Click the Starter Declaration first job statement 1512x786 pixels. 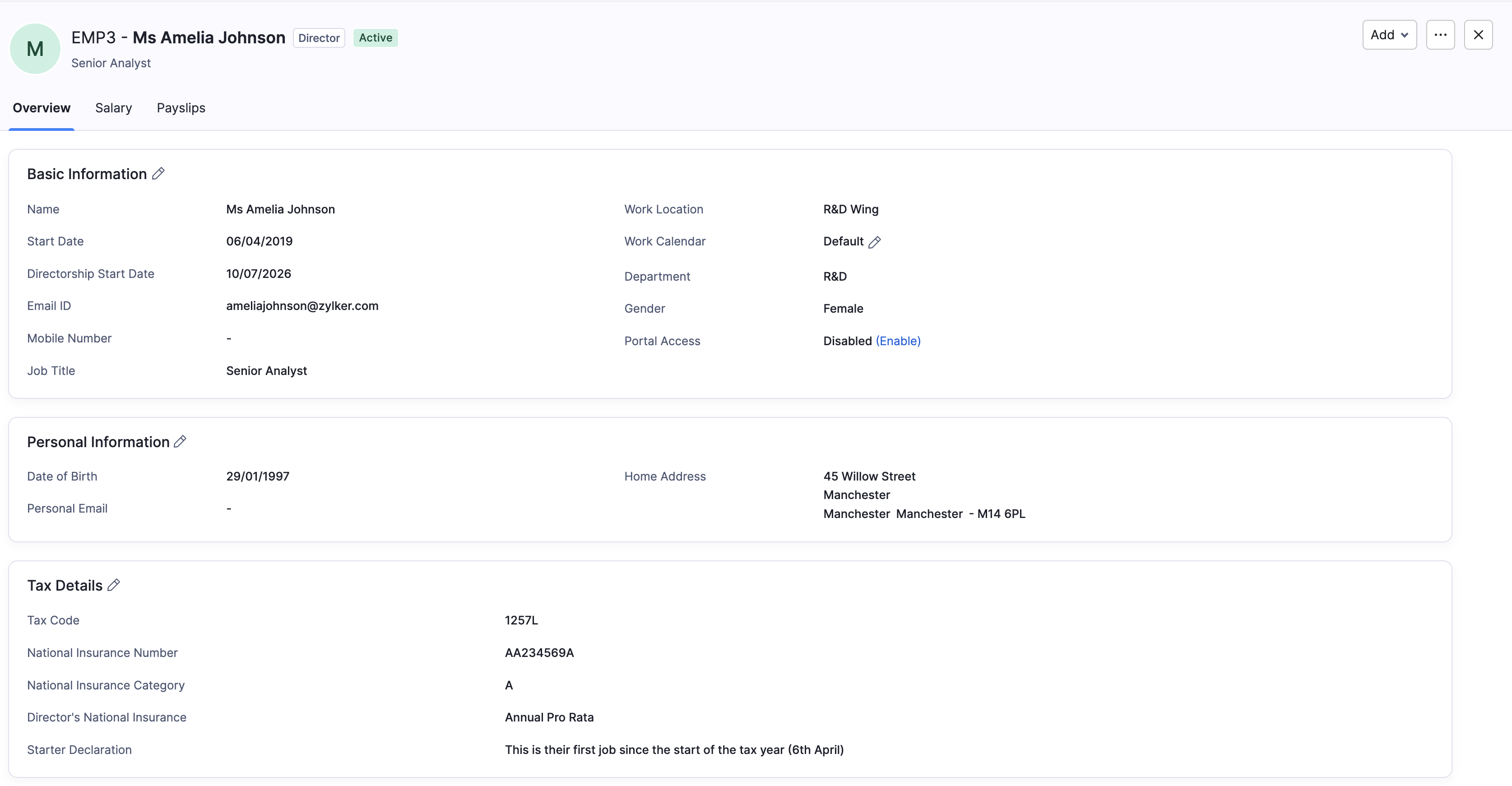(674, 750)
